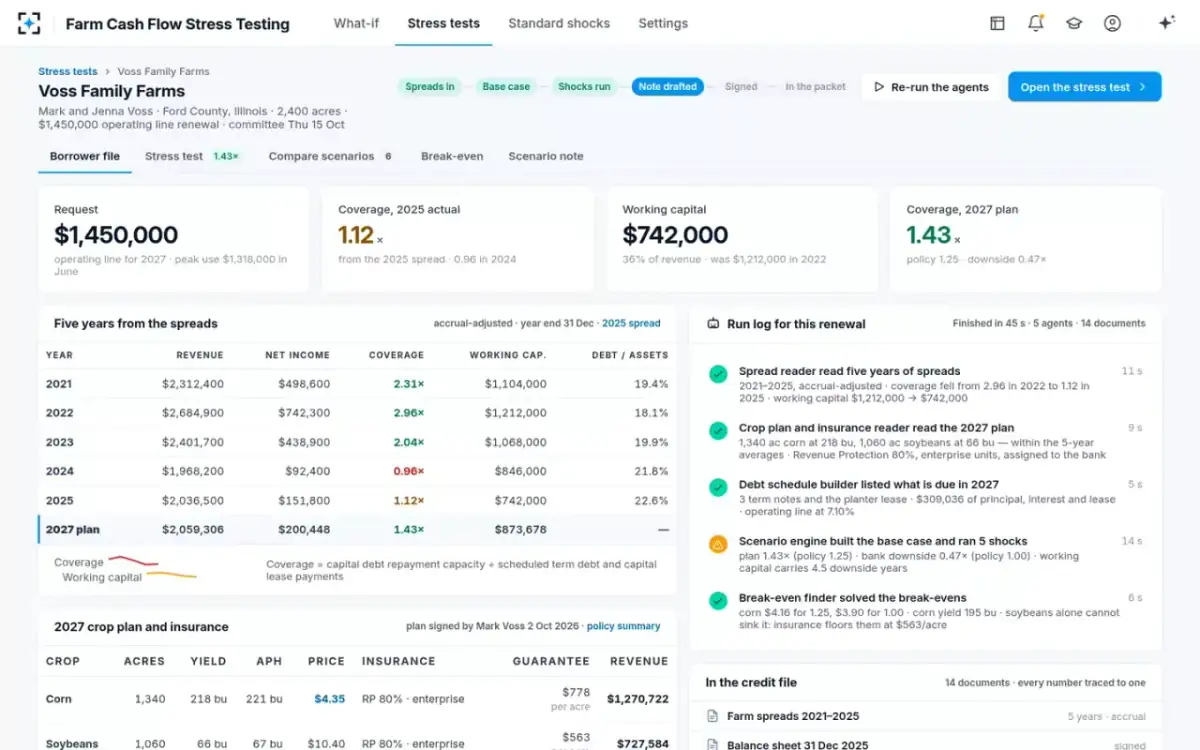The image size is (1200, 750).
Task: Open the graduation cap learning icon
Action: click(x=1074, y=23)
